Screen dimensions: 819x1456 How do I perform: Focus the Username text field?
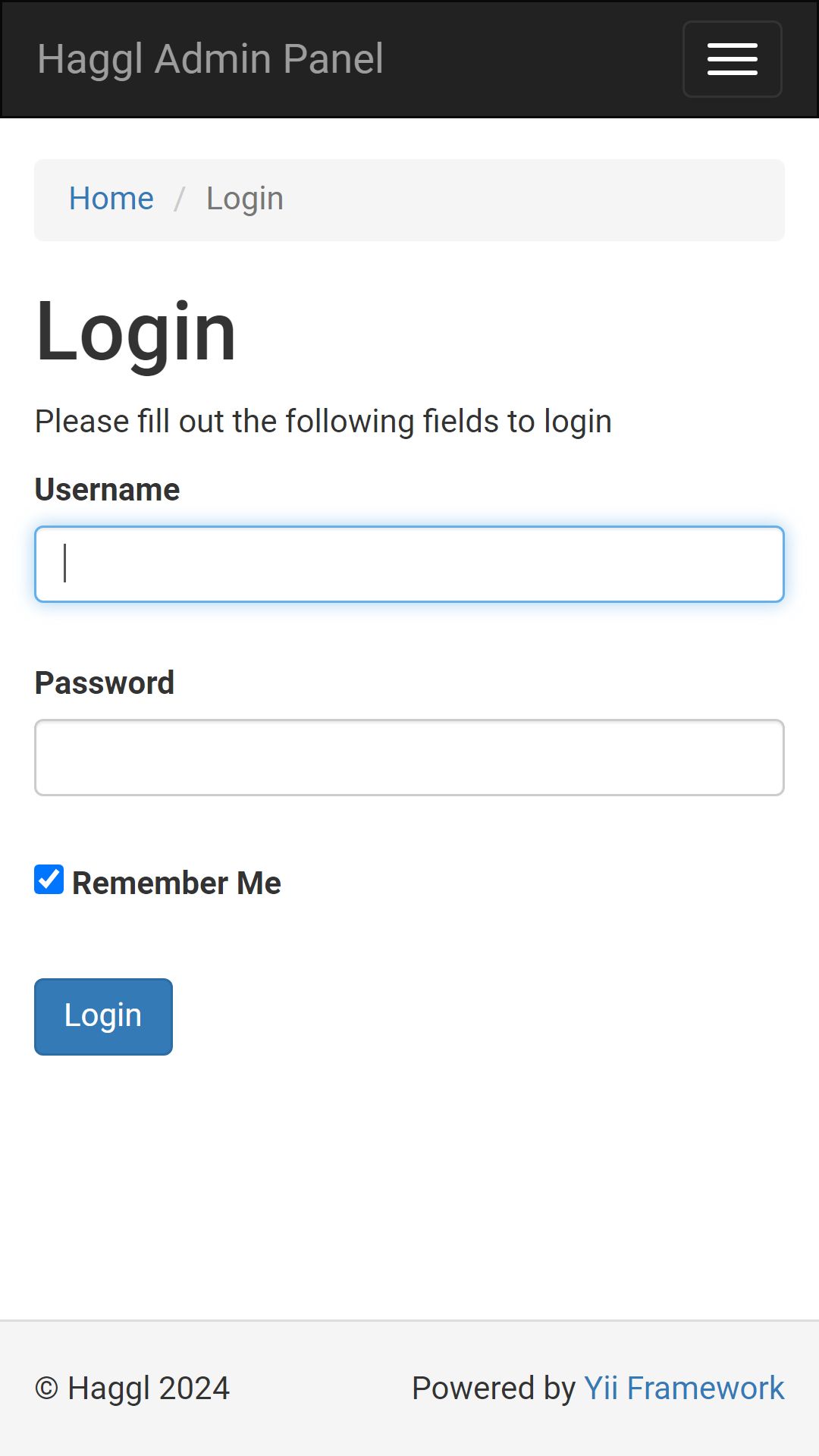pyautogui.click(x=409, y=564)
